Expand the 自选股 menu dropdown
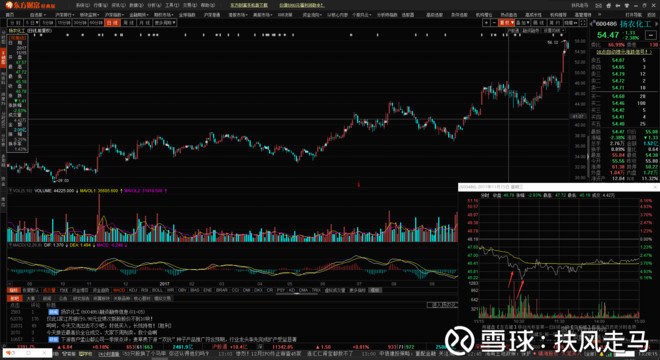Viewport: 660px width, 360px height. point(38,15)
